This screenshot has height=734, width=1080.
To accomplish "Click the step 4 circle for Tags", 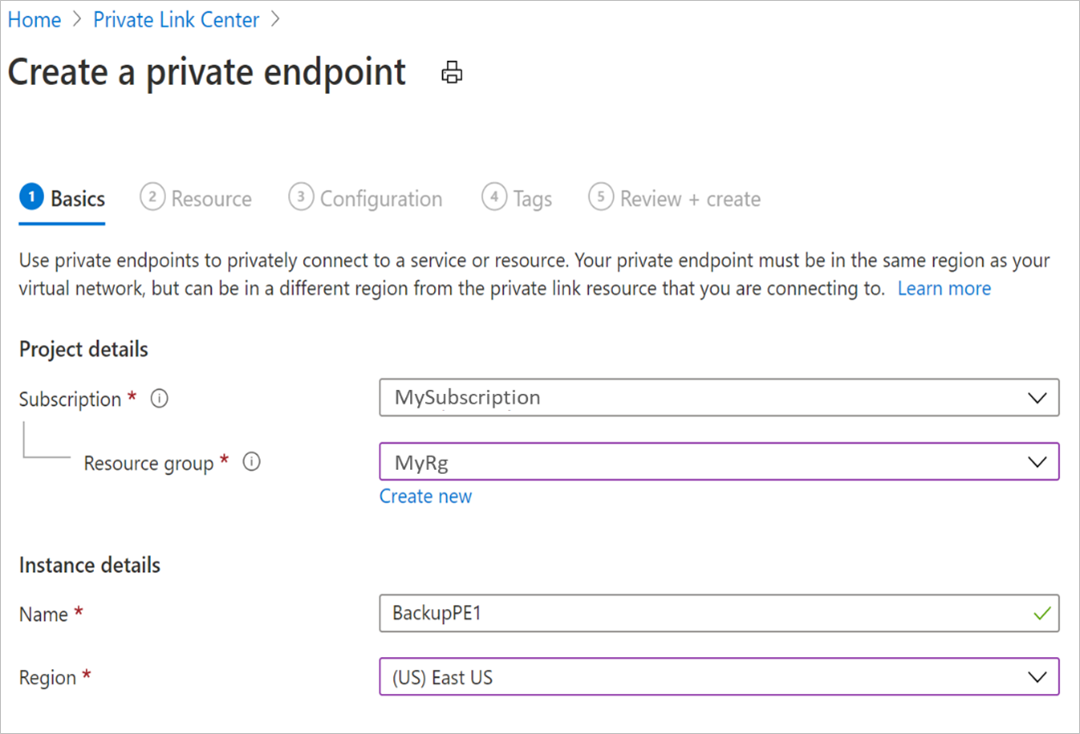I will tap(494, 197).
